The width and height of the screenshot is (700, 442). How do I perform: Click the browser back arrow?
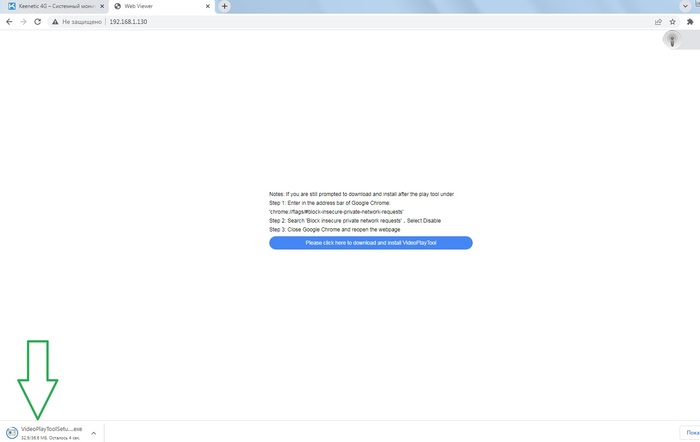click(9, 21)
